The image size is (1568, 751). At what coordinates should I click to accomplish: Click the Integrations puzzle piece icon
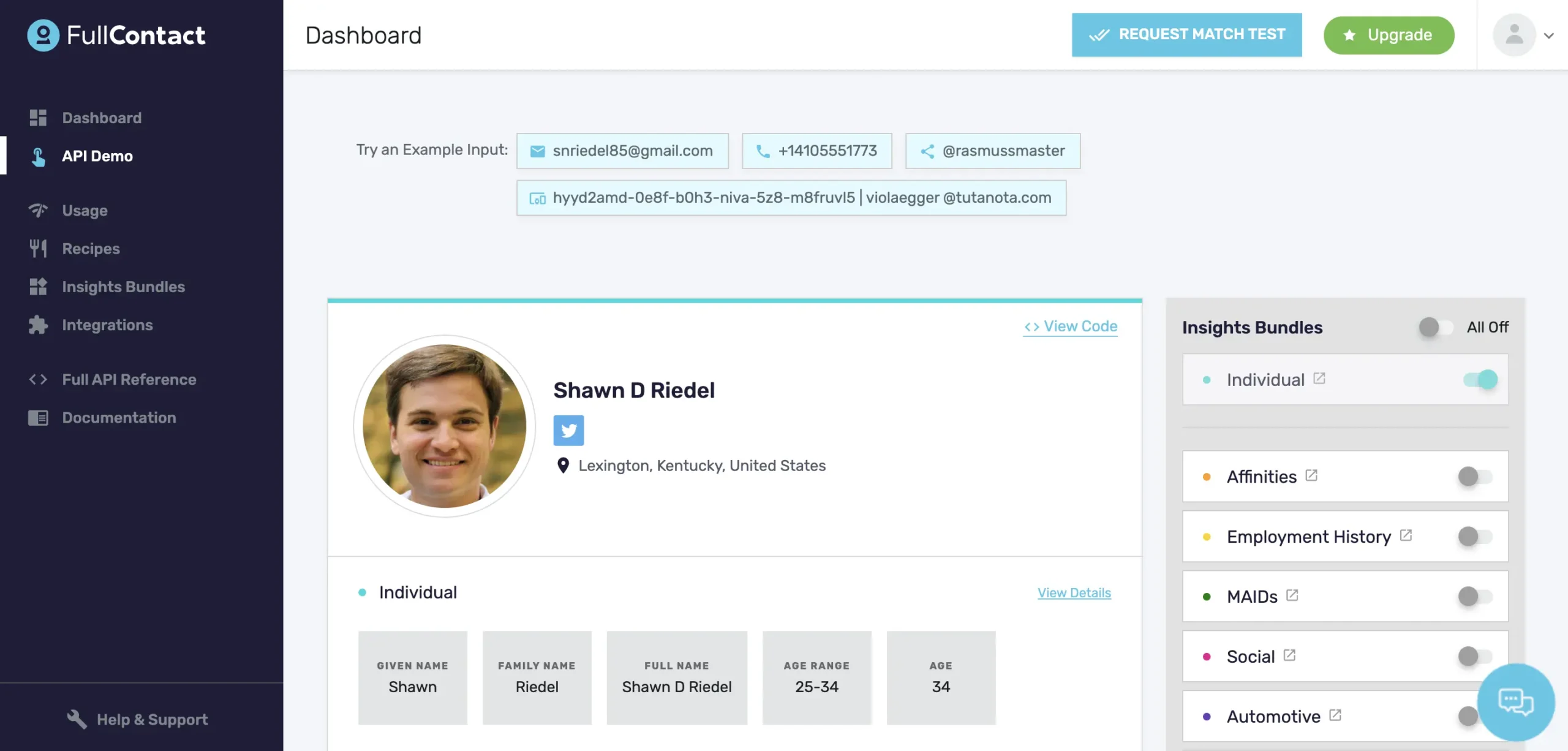(x=38, y=325)
